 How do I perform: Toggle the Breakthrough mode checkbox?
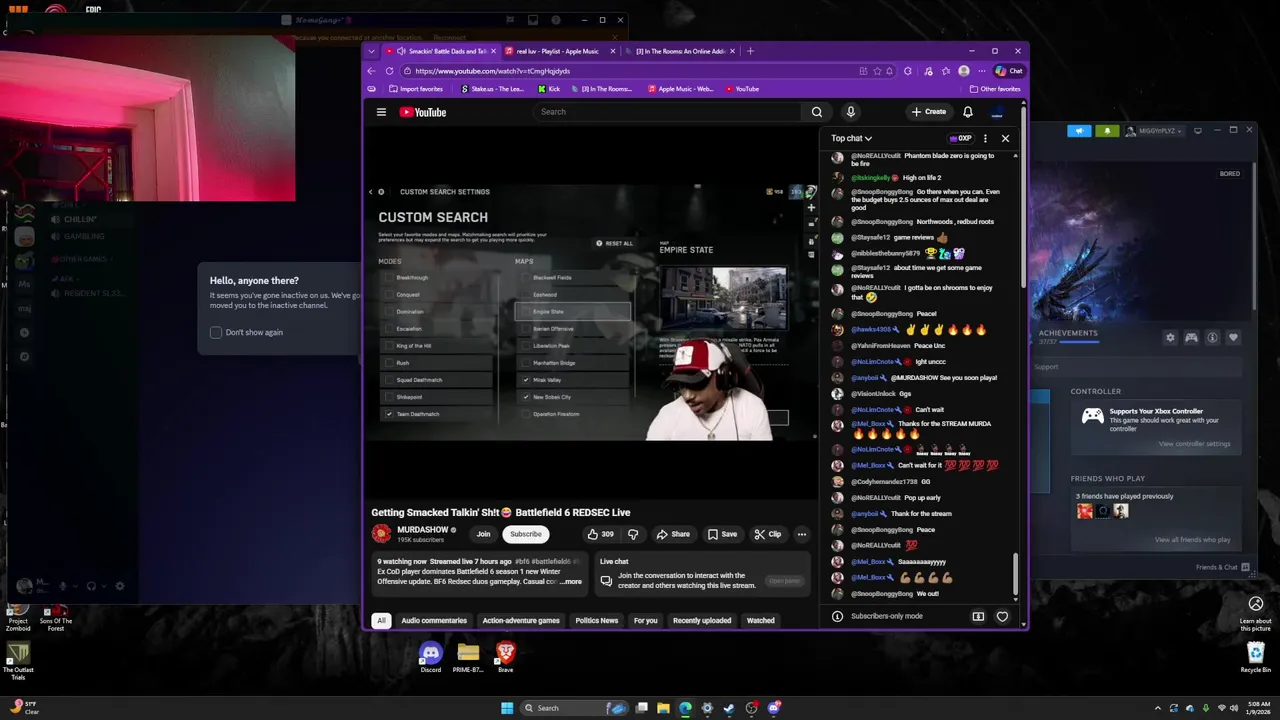tap(389, 277)
